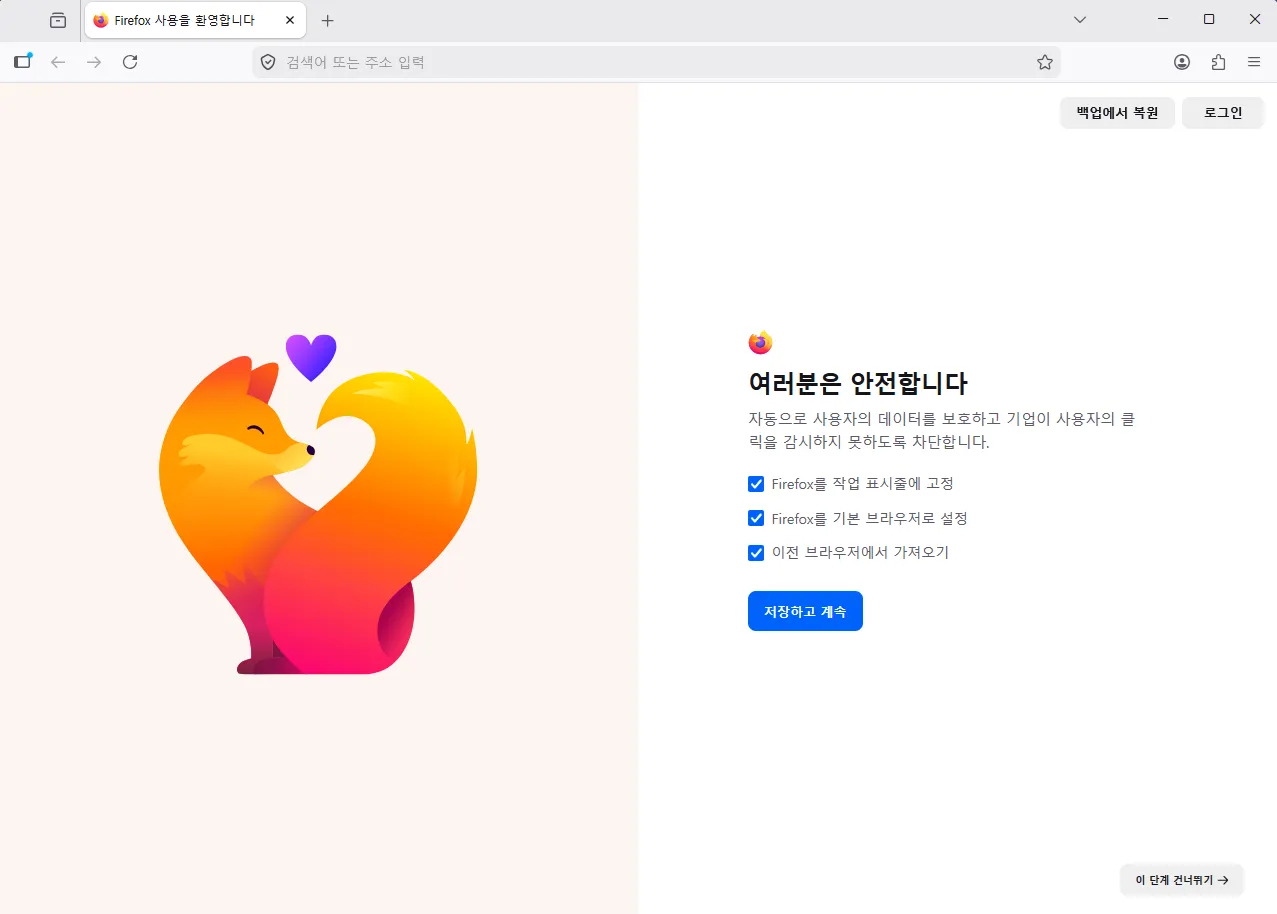Go forward with the right arrow

[x=94, y=62]
